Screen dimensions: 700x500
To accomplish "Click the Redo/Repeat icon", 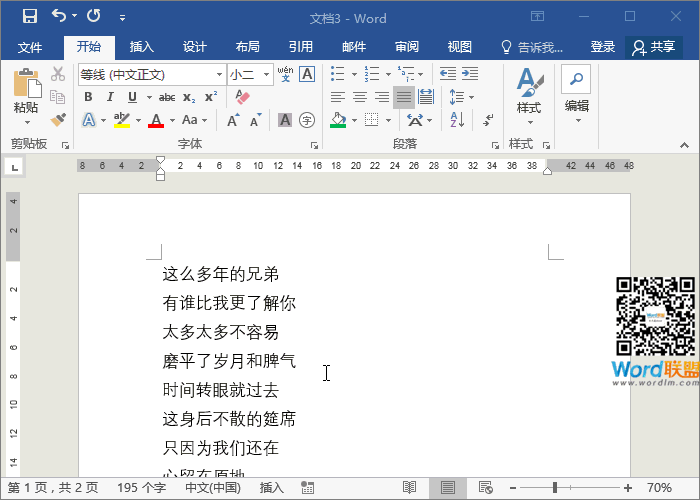I will pos(94,16).
